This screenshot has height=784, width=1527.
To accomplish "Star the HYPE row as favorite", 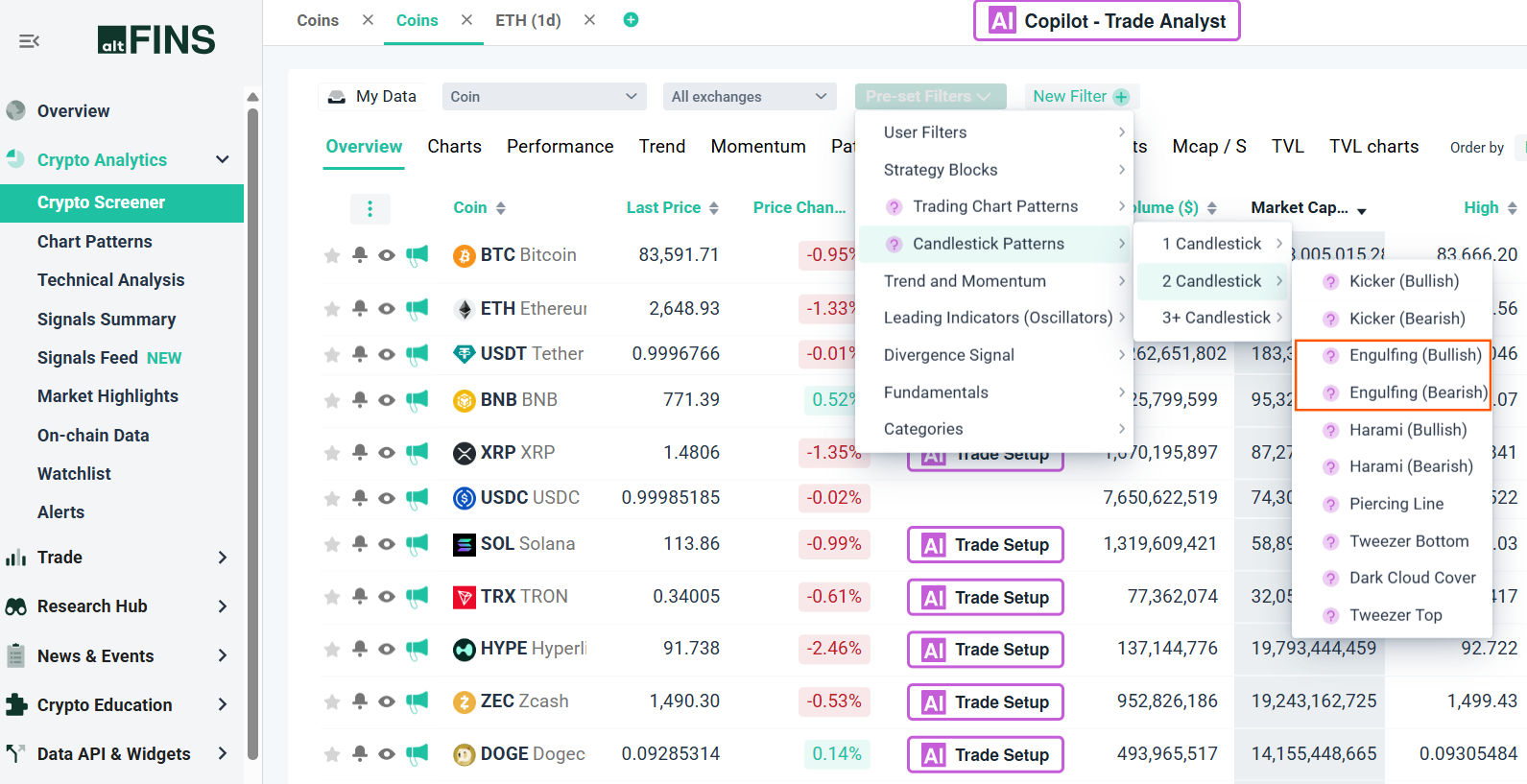I will point(332,650).
